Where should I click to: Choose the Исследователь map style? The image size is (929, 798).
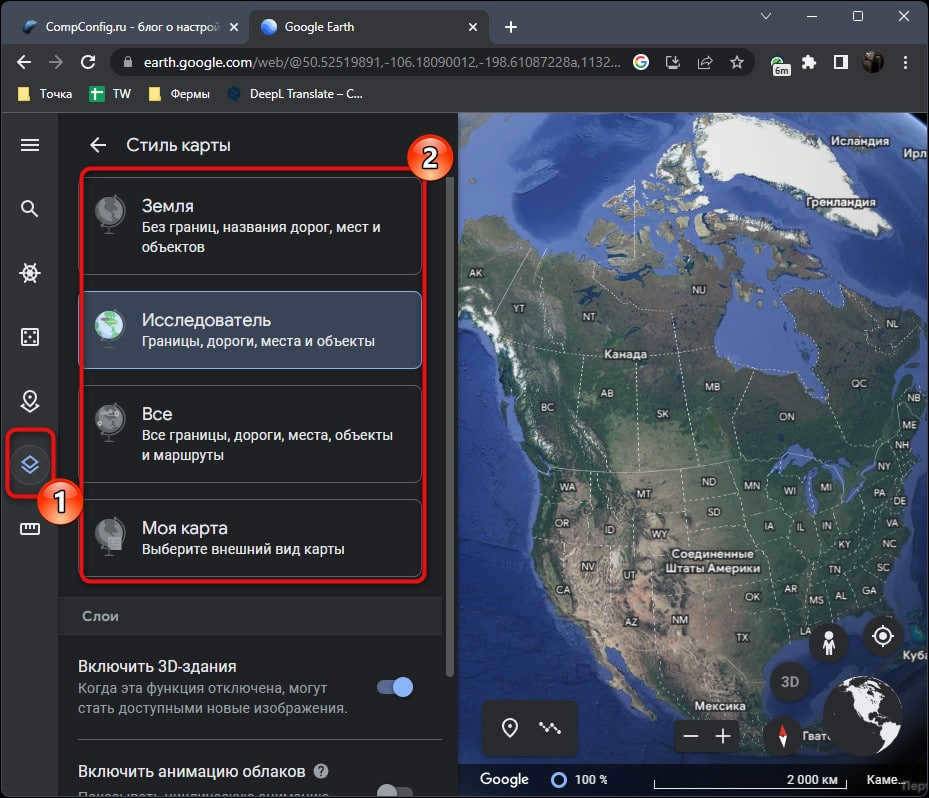click(251, 330)
